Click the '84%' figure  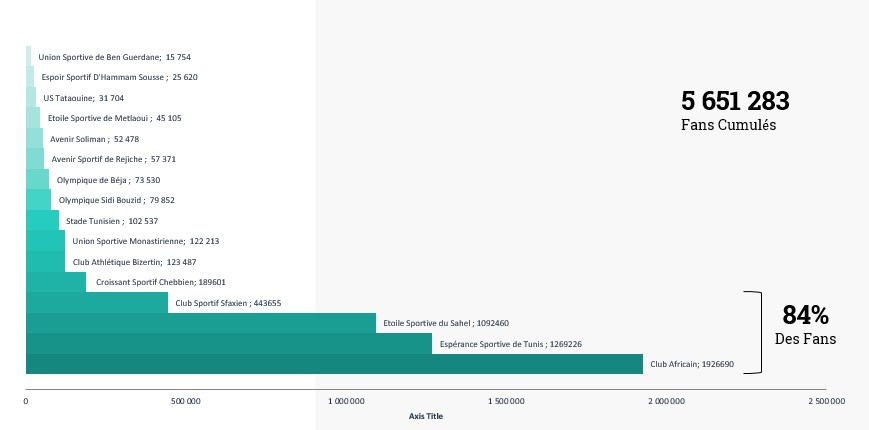coord(805,315)
